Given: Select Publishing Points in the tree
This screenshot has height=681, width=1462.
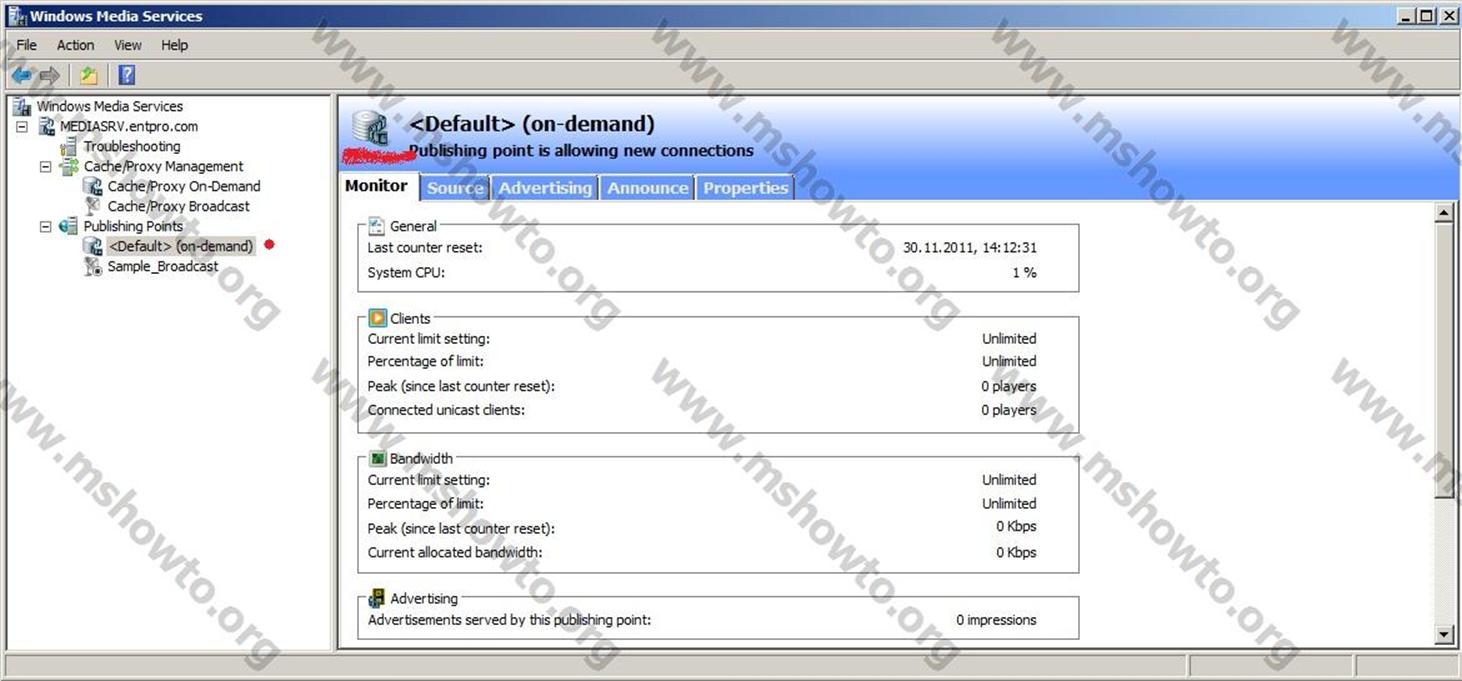Looking at the screenshot, I should pos(133,226).
